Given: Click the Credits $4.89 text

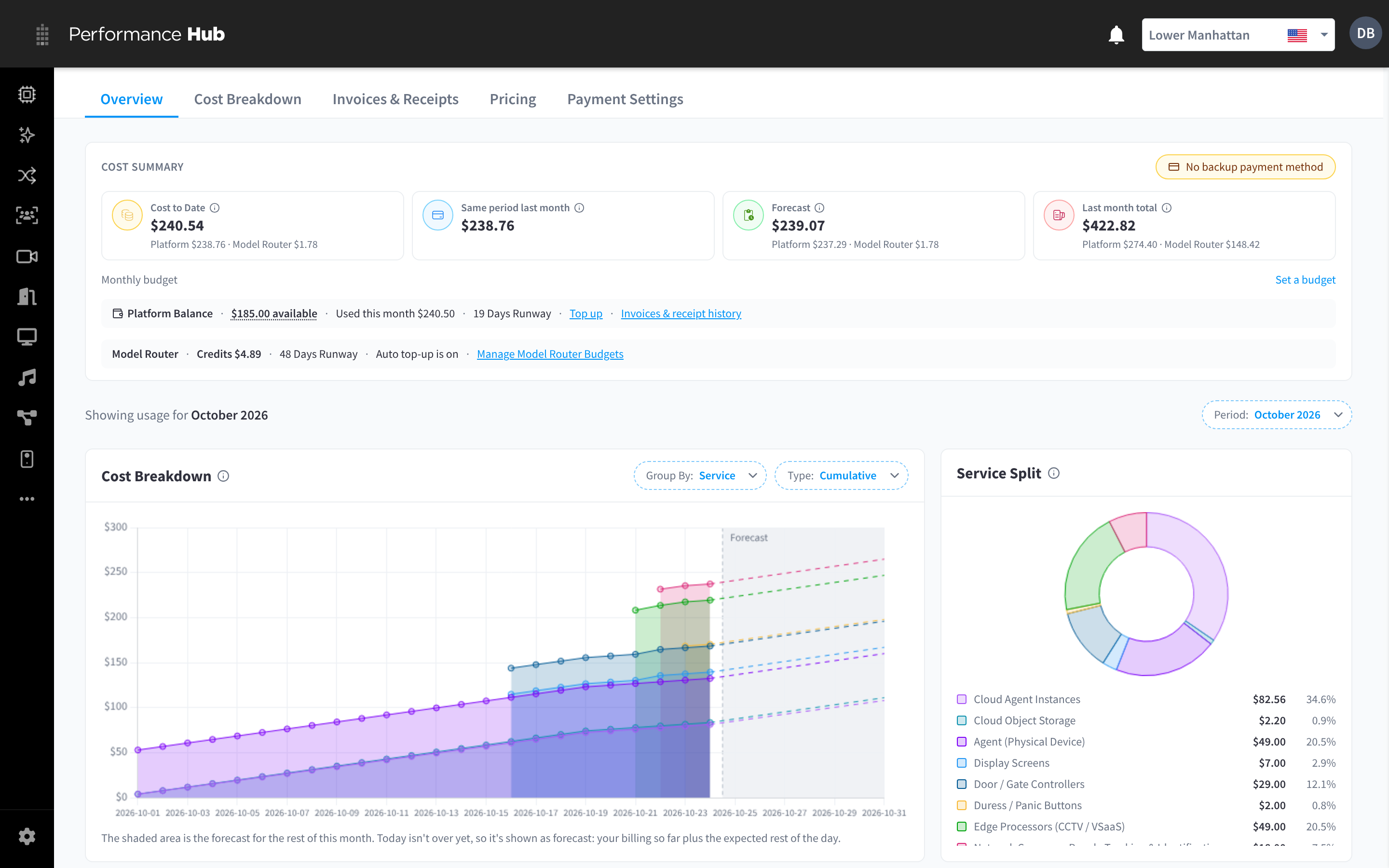Looking at the screenshot, I should tap(229, 354).
